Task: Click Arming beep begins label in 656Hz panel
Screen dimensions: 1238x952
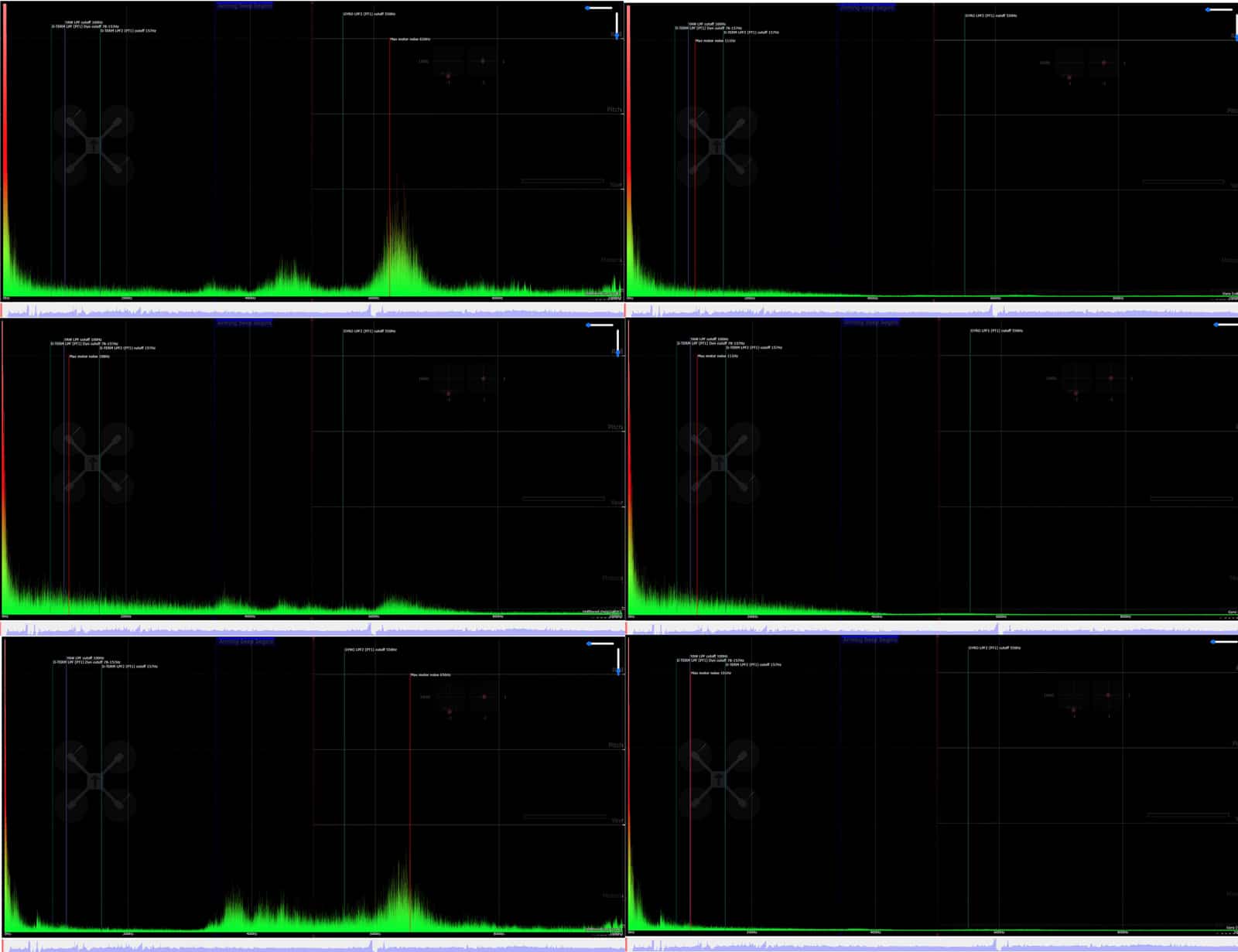Action: (245, 641)
